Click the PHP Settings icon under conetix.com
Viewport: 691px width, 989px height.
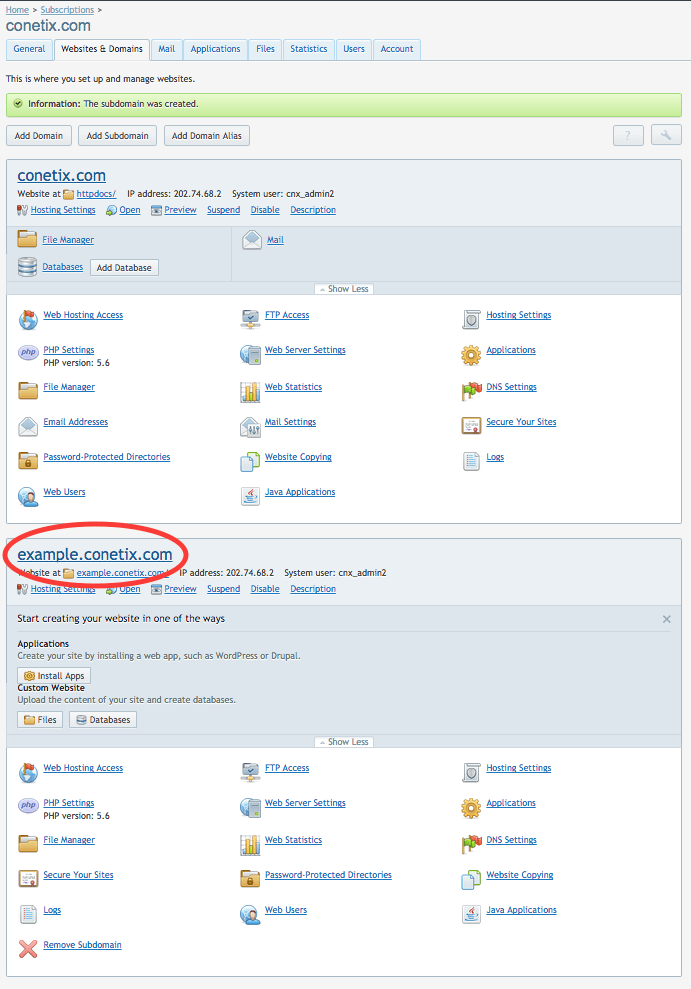(28, 353)
